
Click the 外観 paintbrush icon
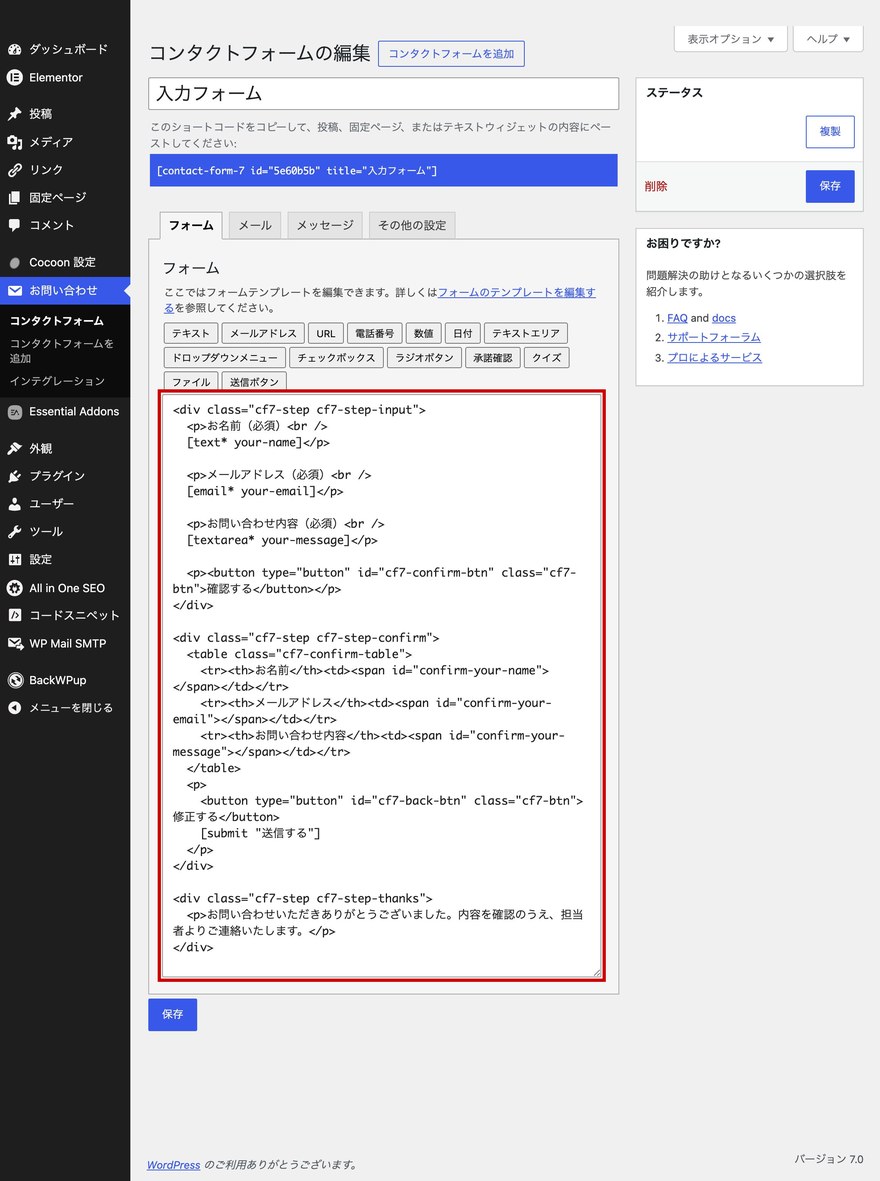[14, 448]
